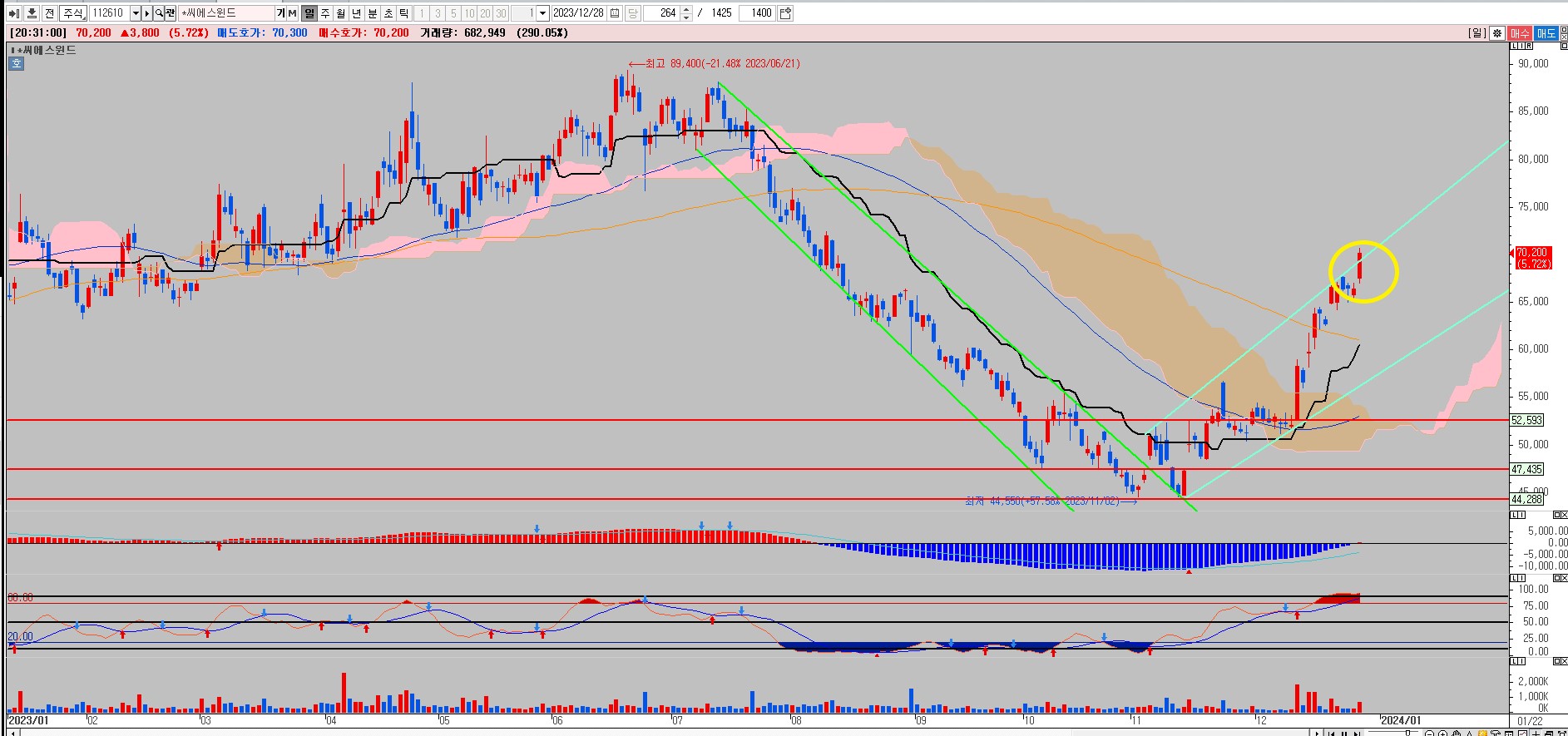
Task: Click the '당' button beside calendar
Action: 632,13
